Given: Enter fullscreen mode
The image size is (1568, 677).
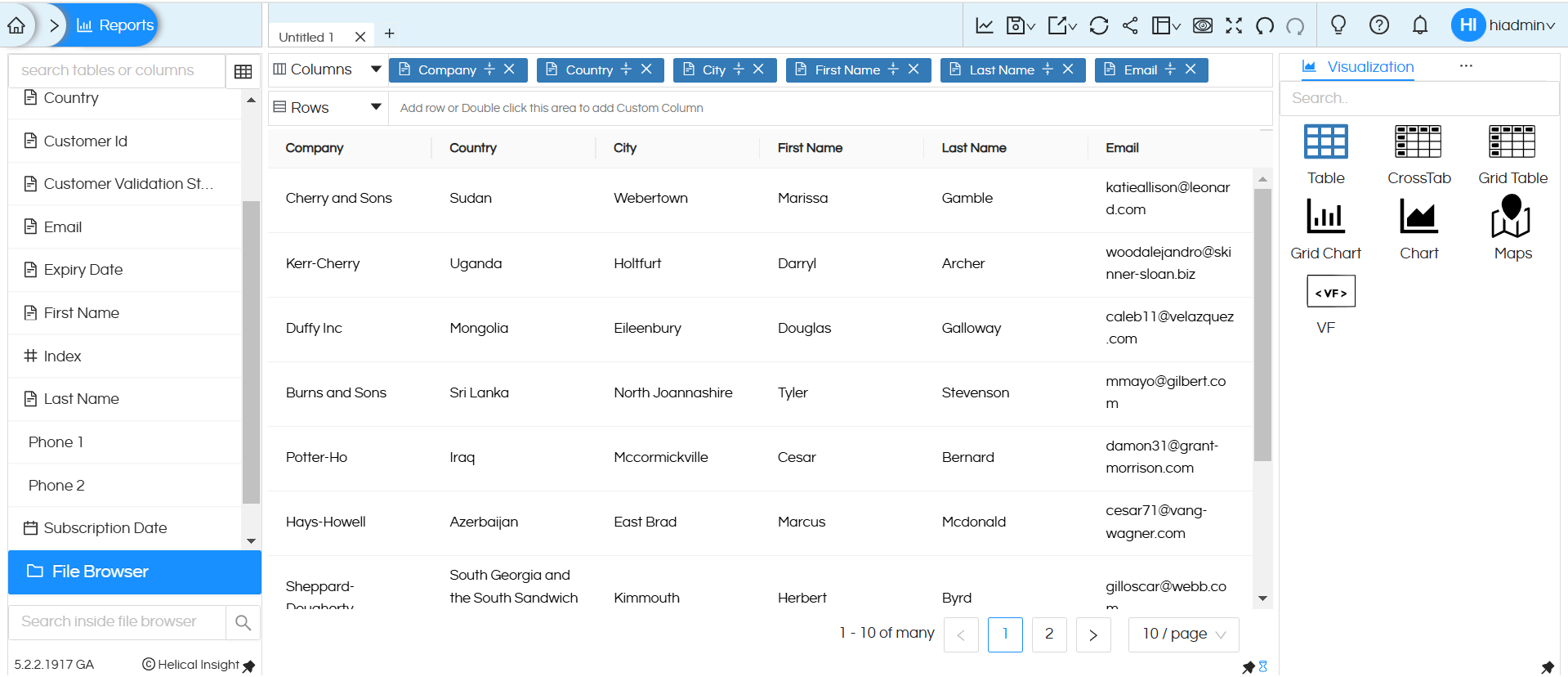Looking at the screenshot, I should point(1234,25).
